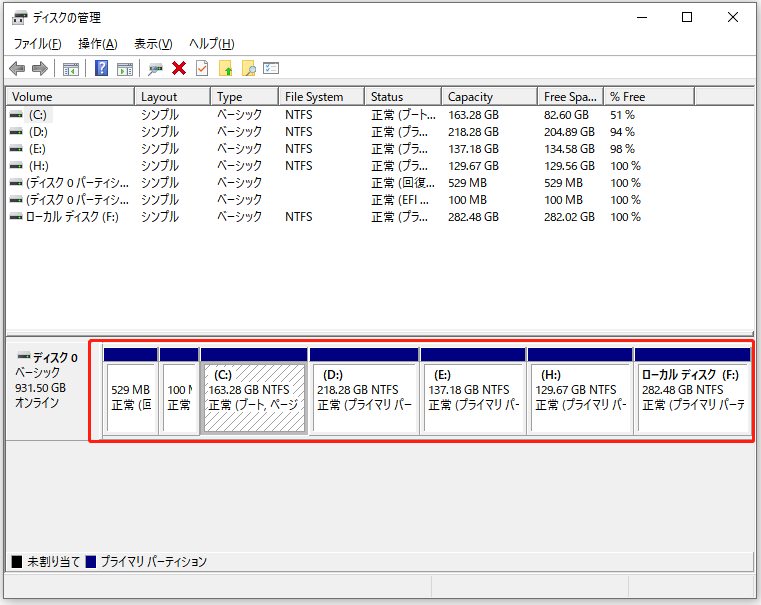Image resolution: width=761 pixels, height=605 pixels.
Task: Select the (H:) 129.67 GB NTFS partition block
Action: (580, 390)
